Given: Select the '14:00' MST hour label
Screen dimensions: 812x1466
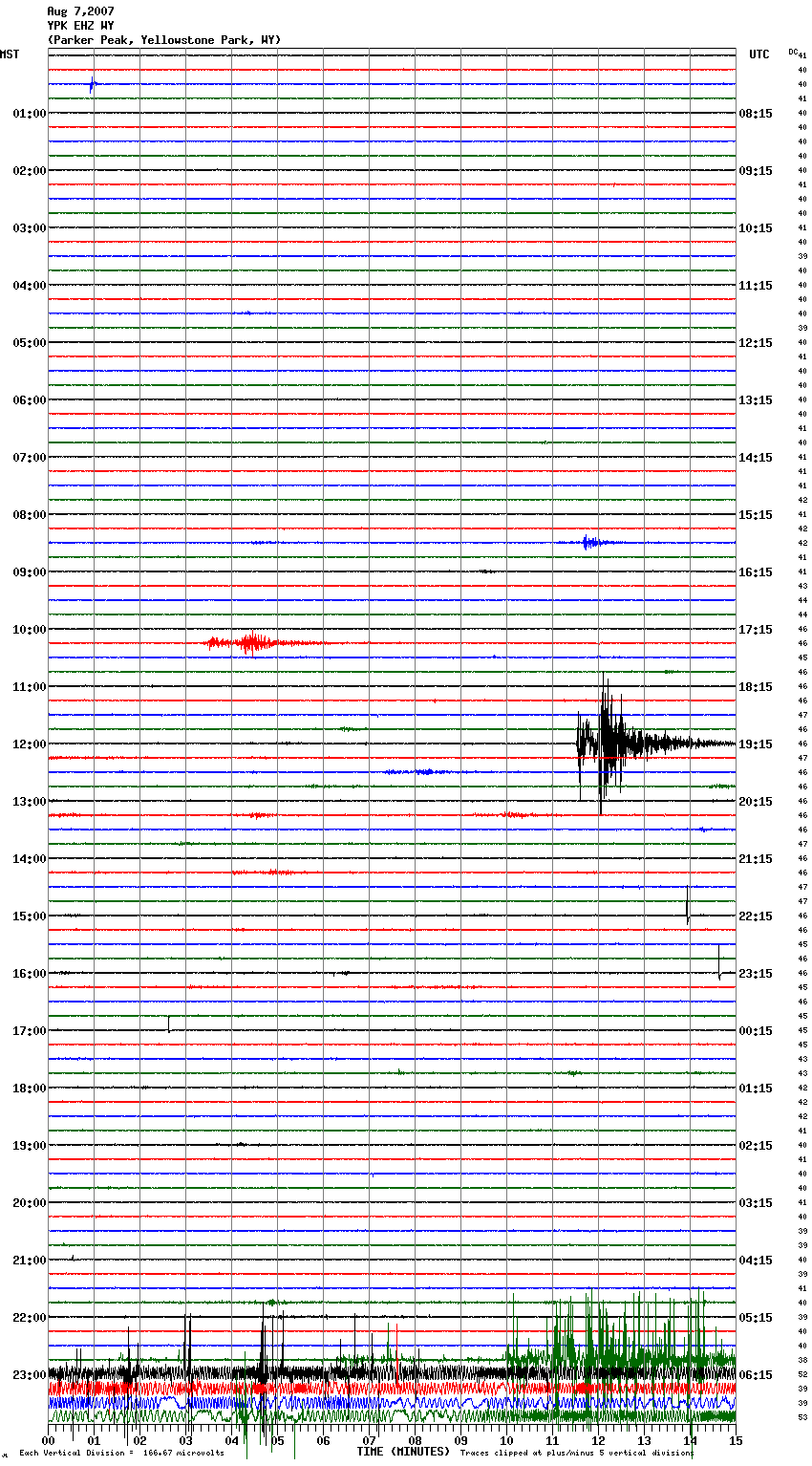Looking at the screenshot, I should (x=30, y=859).
